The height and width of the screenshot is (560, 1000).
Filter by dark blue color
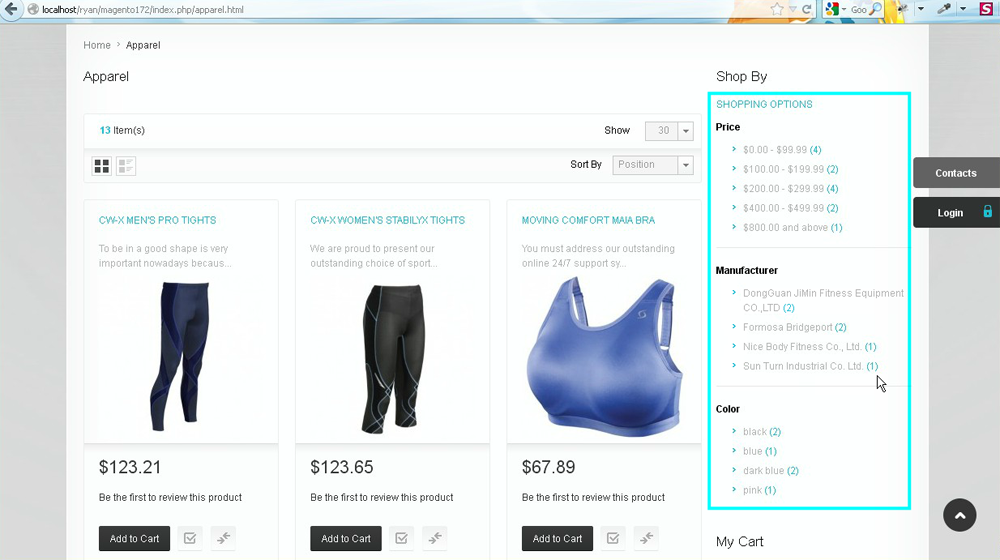(x=770, y=471)
